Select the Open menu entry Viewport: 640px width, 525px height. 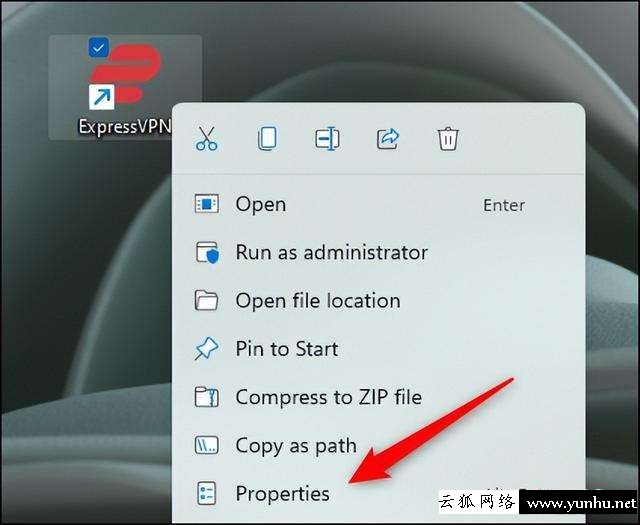point(378,204)
